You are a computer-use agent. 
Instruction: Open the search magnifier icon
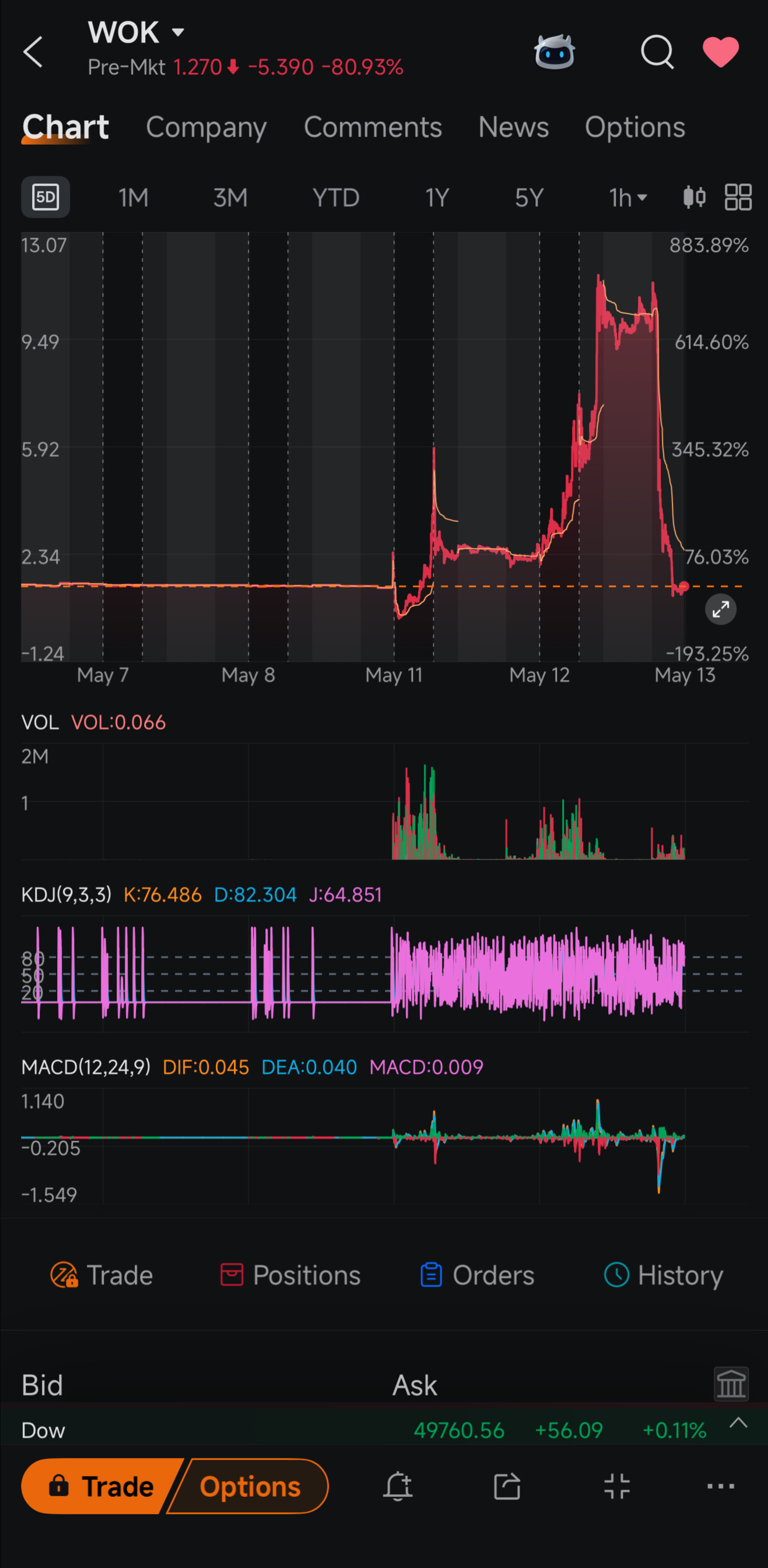(x=657, y=52)
